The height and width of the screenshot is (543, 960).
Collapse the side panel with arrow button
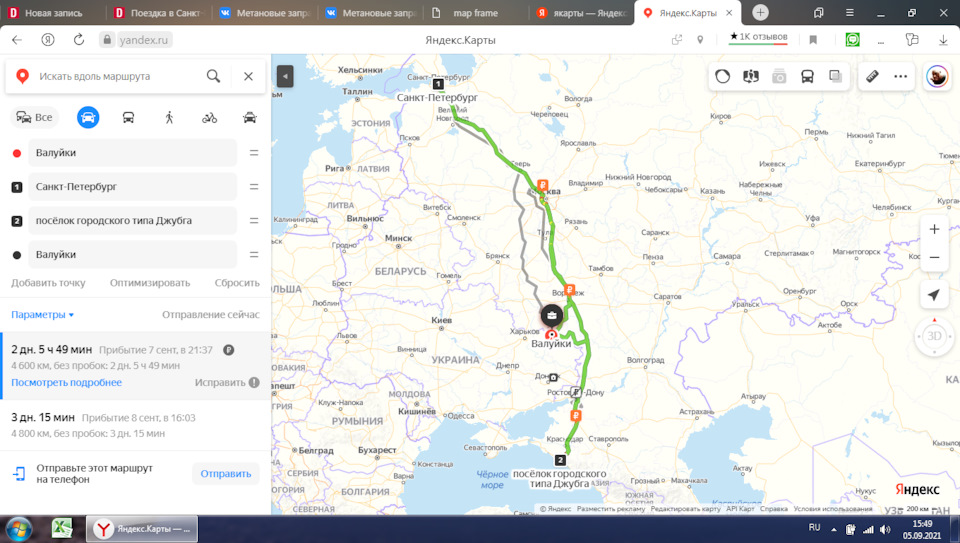285,77
